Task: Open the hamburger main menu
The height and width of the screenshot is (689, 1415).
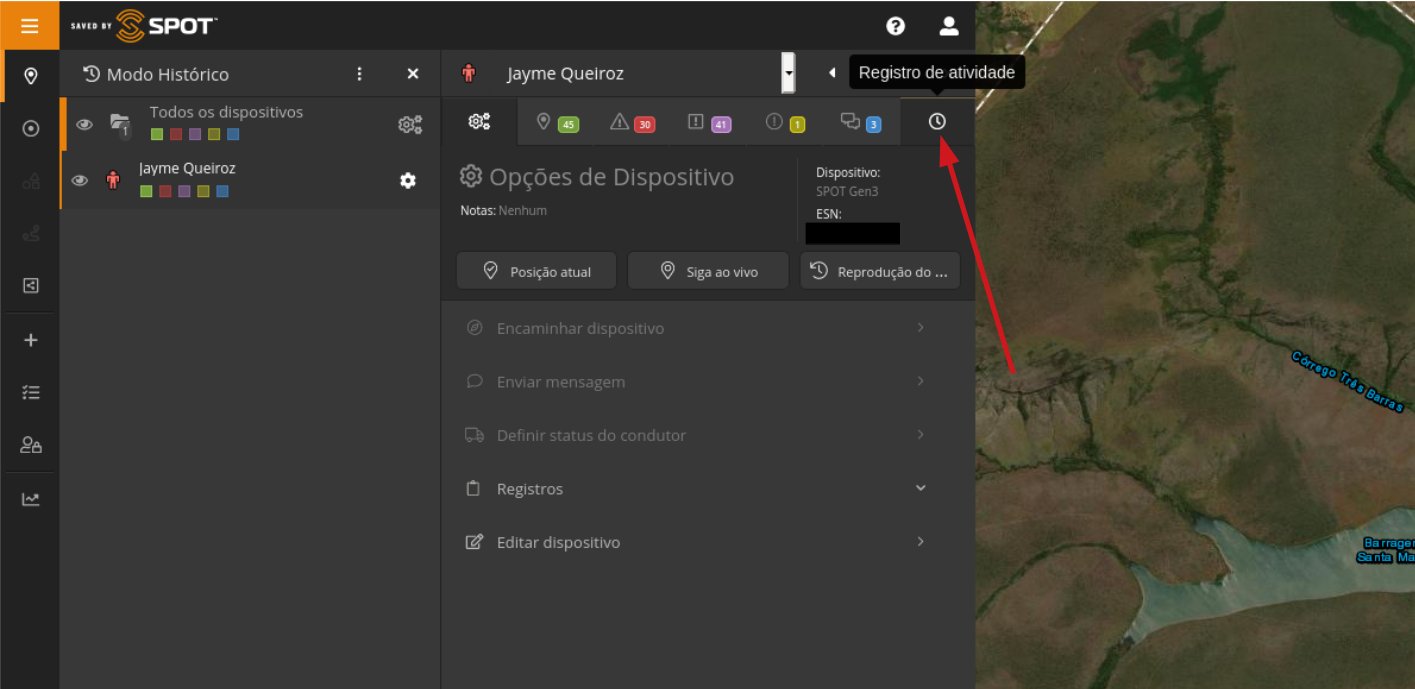Action: [x=29, y=25]
